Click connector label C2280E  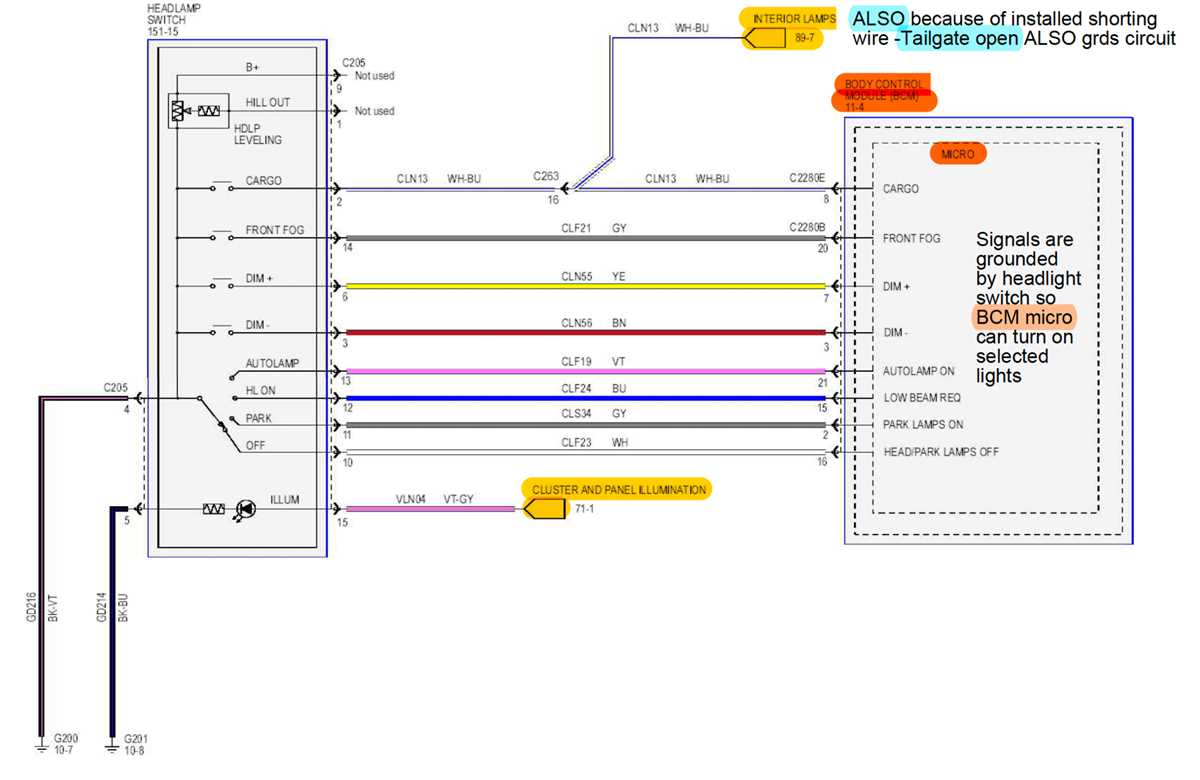[x=807, y=178]
